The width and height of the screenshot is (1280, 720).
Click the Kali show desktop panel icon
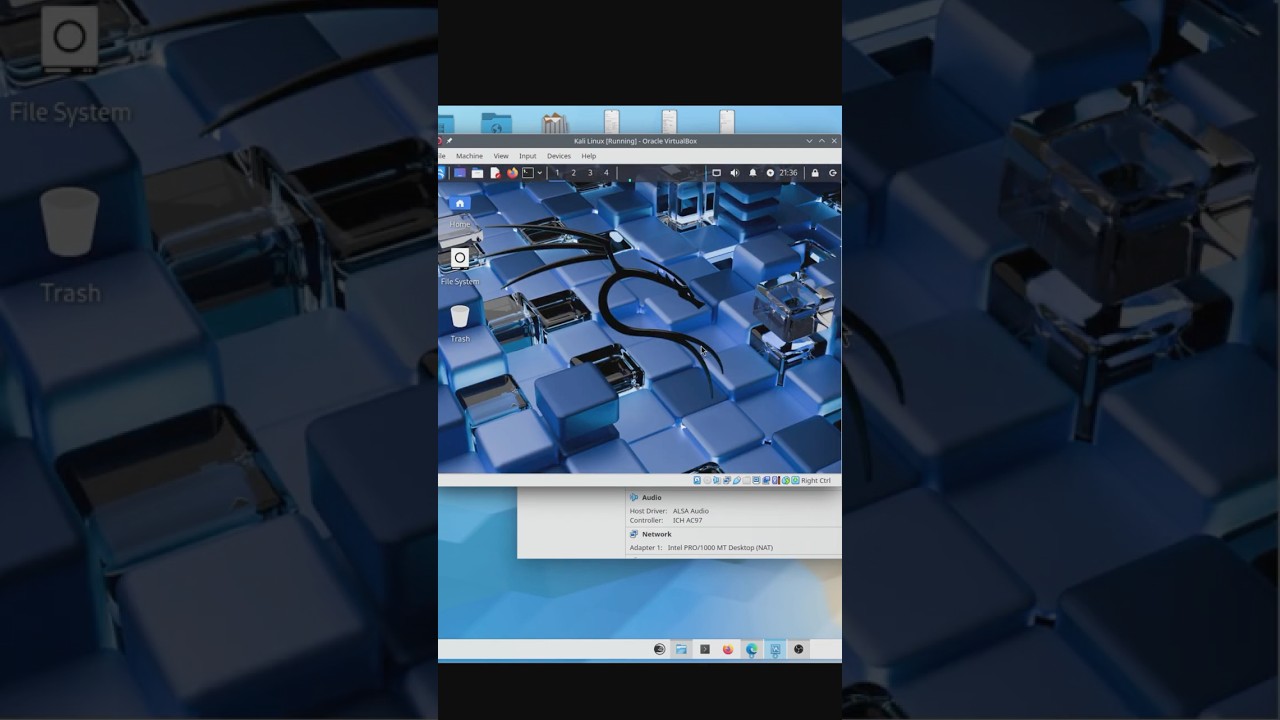(x=460, y=173)
